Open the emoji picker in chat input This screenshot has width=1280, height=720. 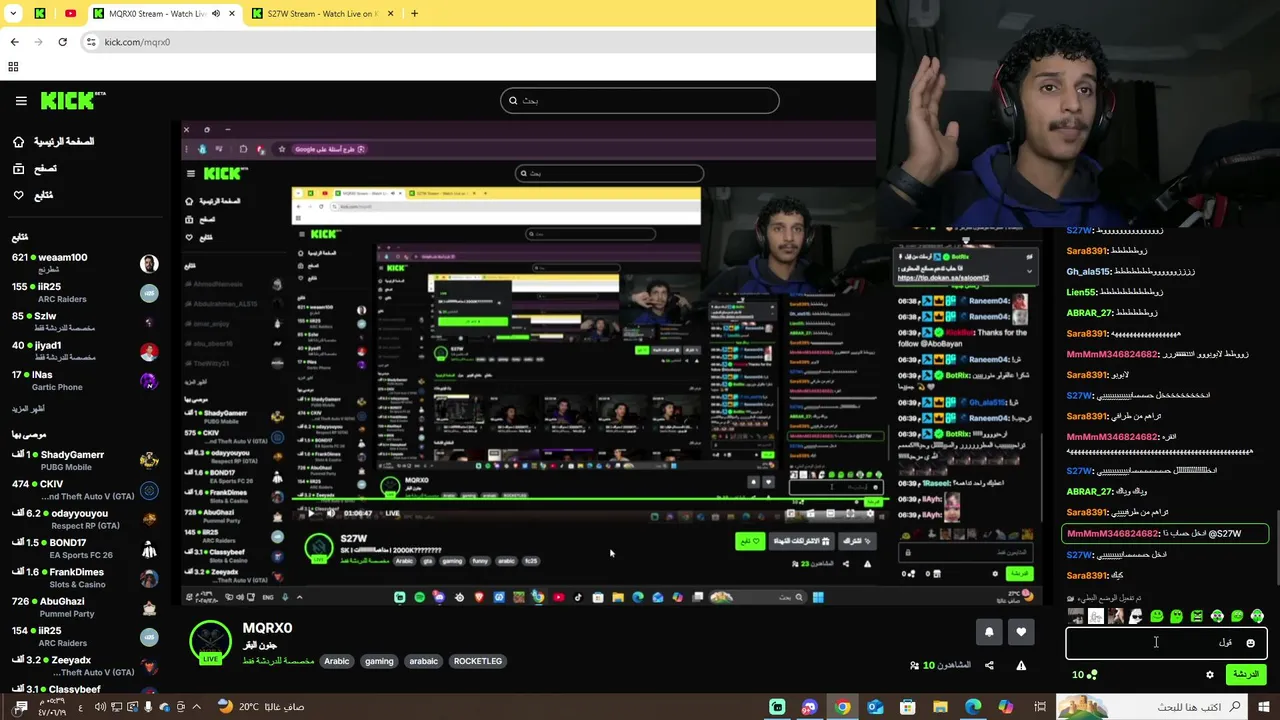[x=1250, y=643]
